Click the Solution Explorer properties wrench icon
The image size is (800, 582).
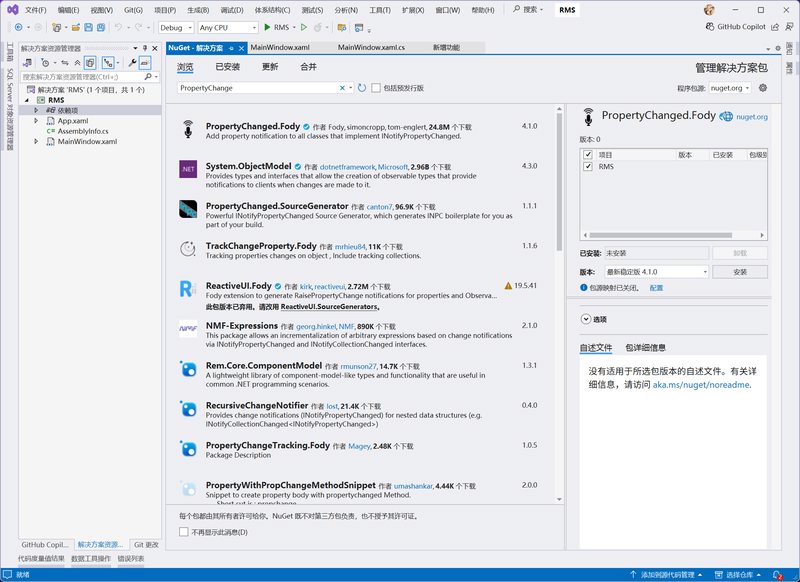(132, 62)
